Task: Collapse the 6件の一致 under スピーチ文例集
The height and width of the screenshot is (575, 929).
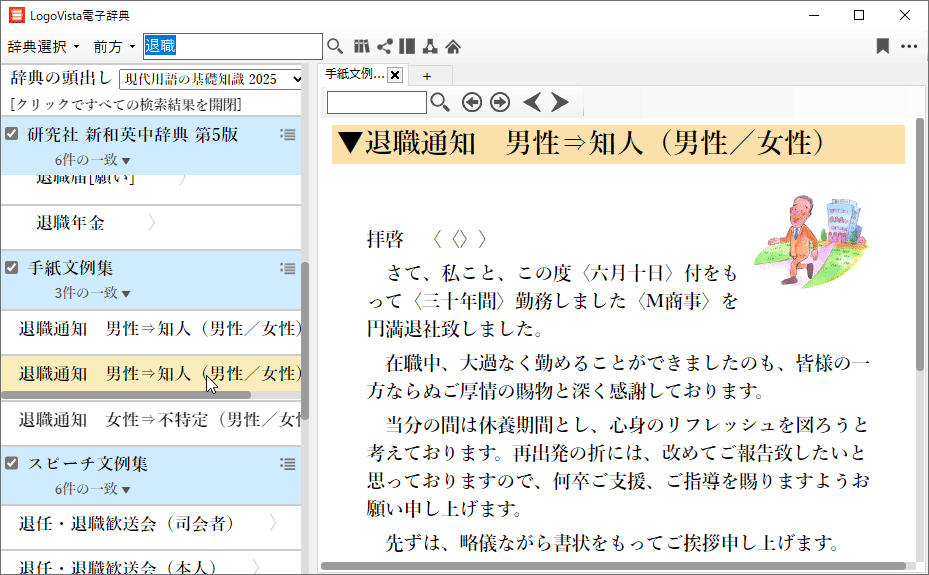Action: point(92,489)
